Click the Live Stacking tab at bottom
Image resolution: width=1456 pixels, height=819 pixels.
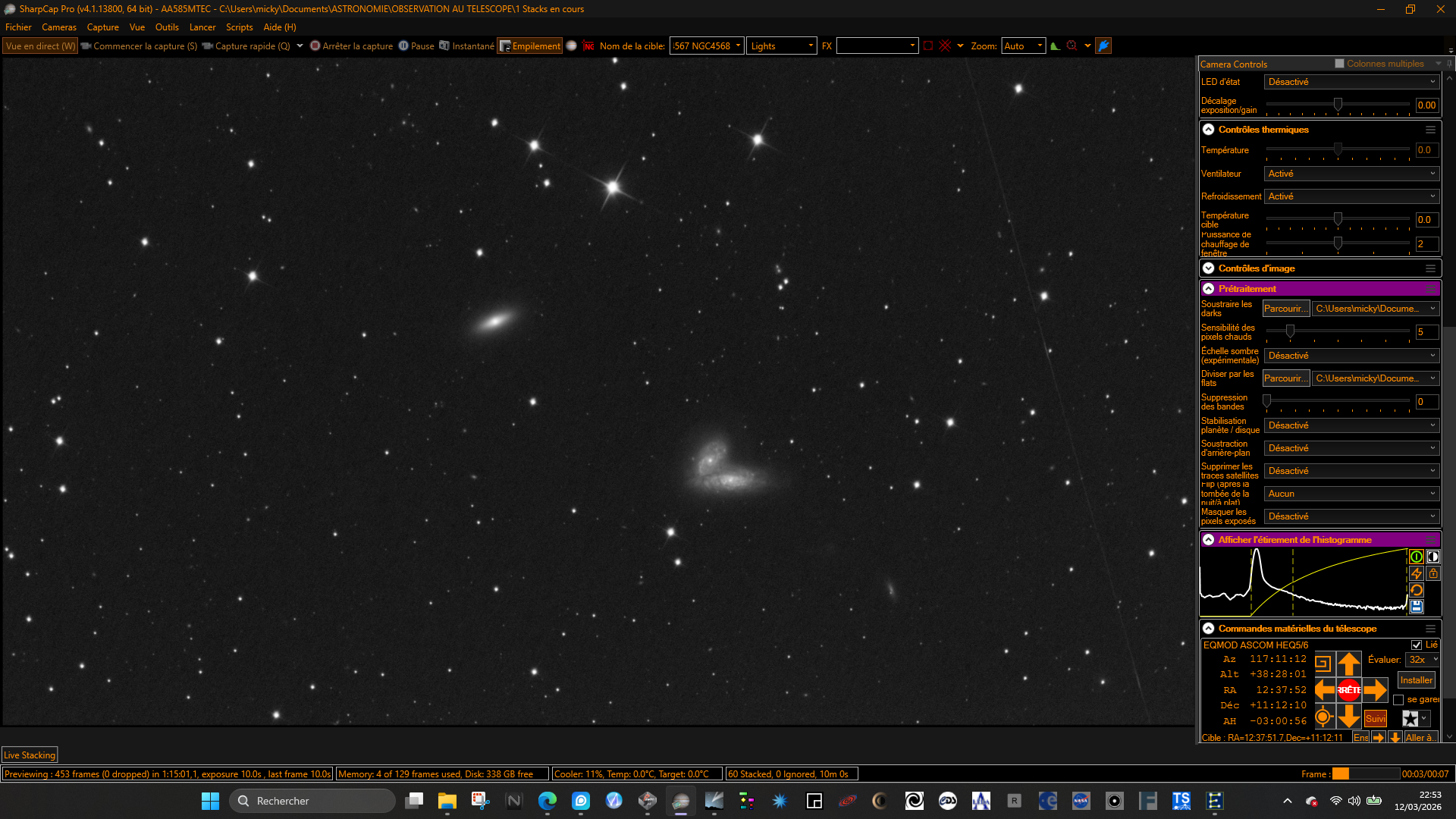pyautogui.click(x=30, y=755)
